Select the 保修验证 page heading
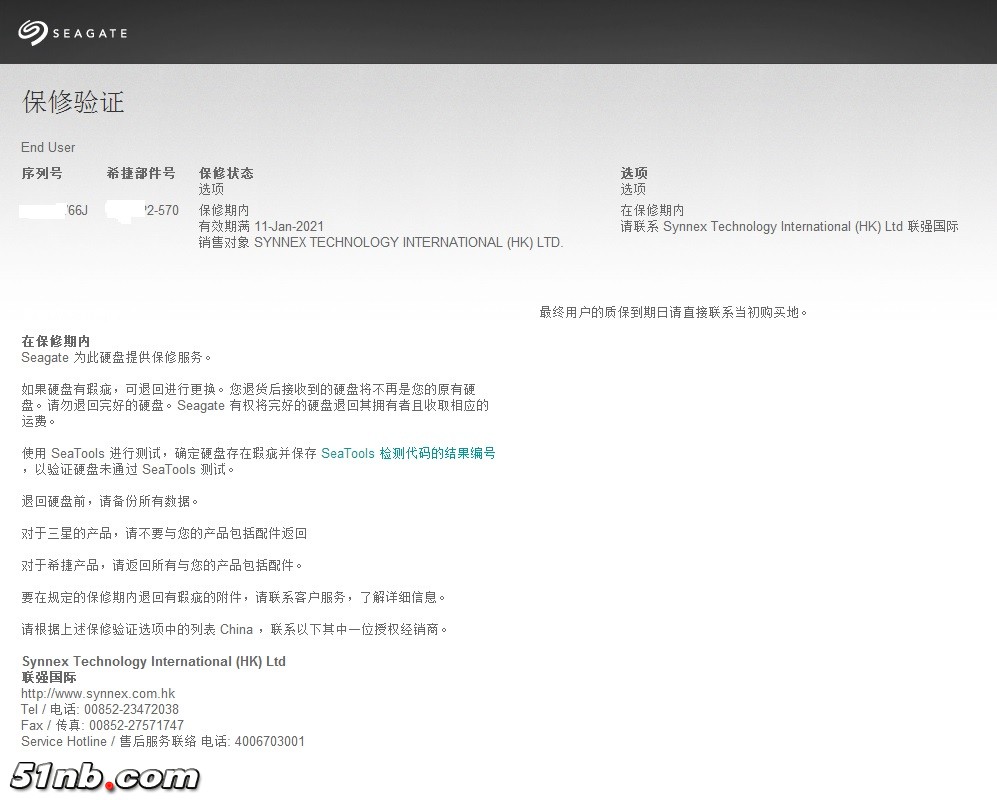 [x=73, y=102]
